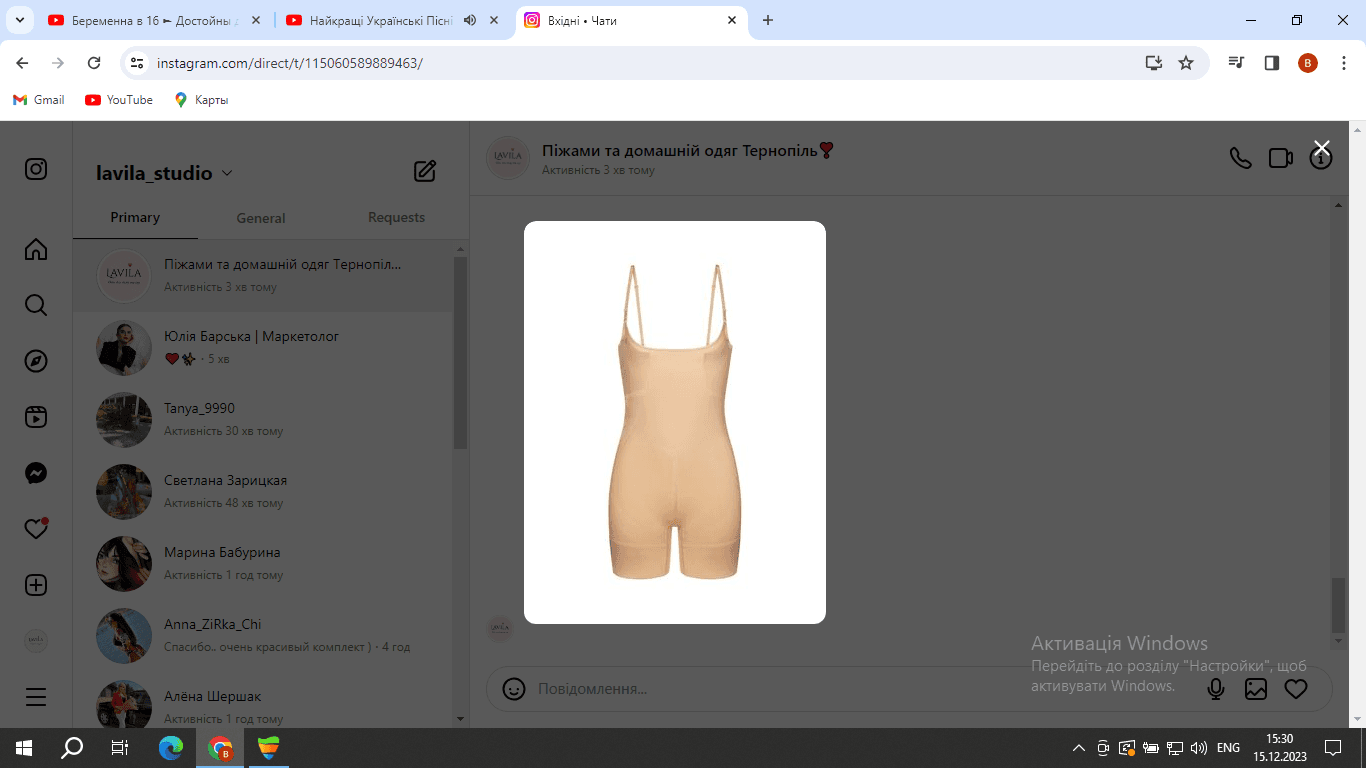The width and height of the screenshot is (1366, 768).
Task: Open chat with Tanya_9990
Action: [x=262, y=420]
